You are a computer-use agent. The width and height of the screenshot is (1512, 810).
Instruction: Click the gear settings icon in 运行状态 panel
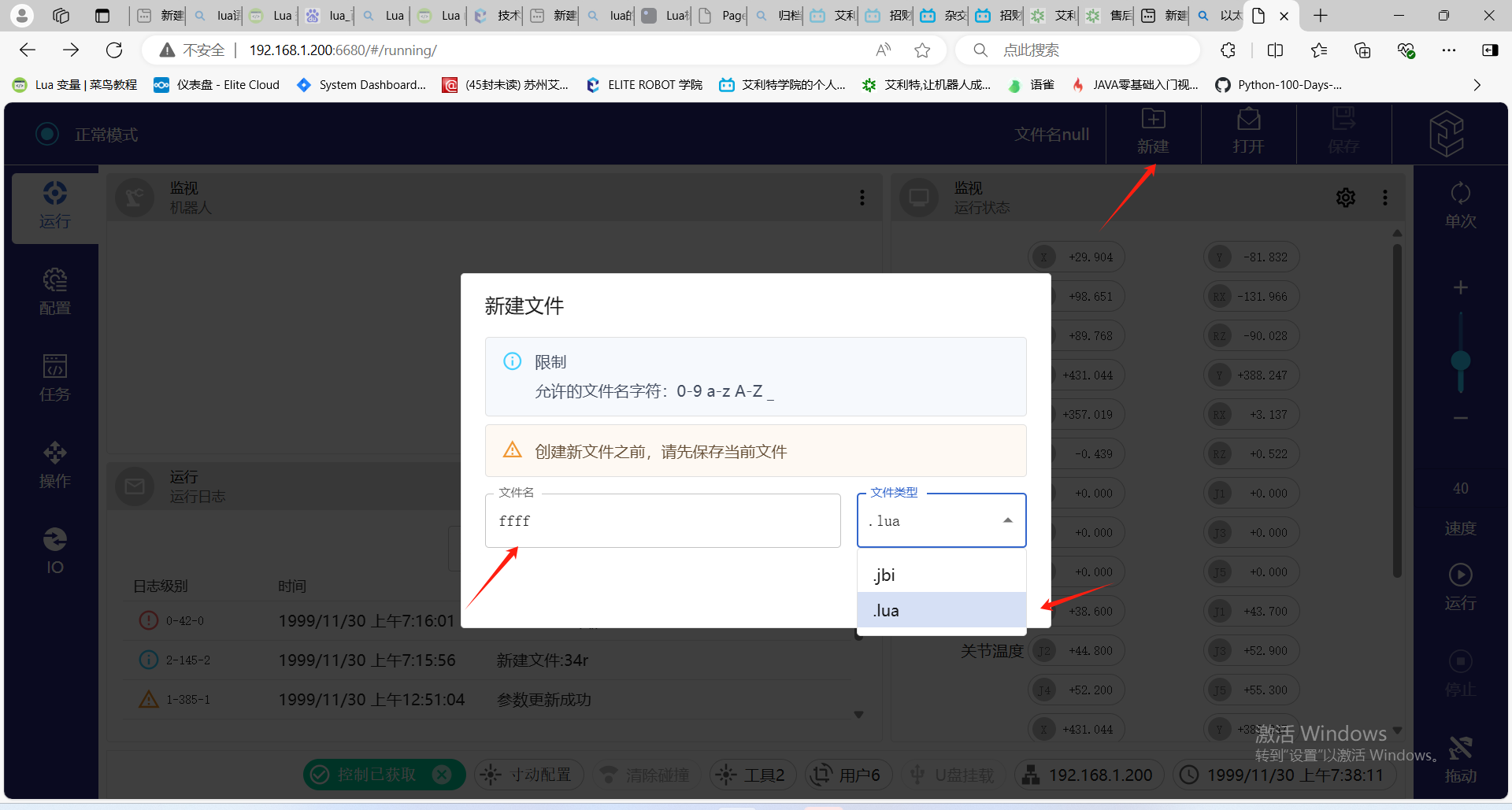(1345, 198)
